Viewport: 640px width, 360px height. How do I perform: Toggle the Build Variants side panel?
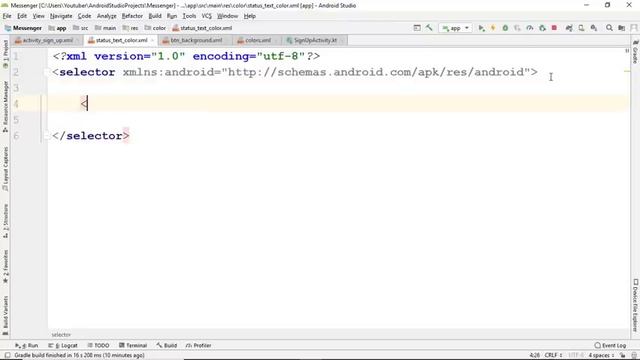[x=5, y=315]
